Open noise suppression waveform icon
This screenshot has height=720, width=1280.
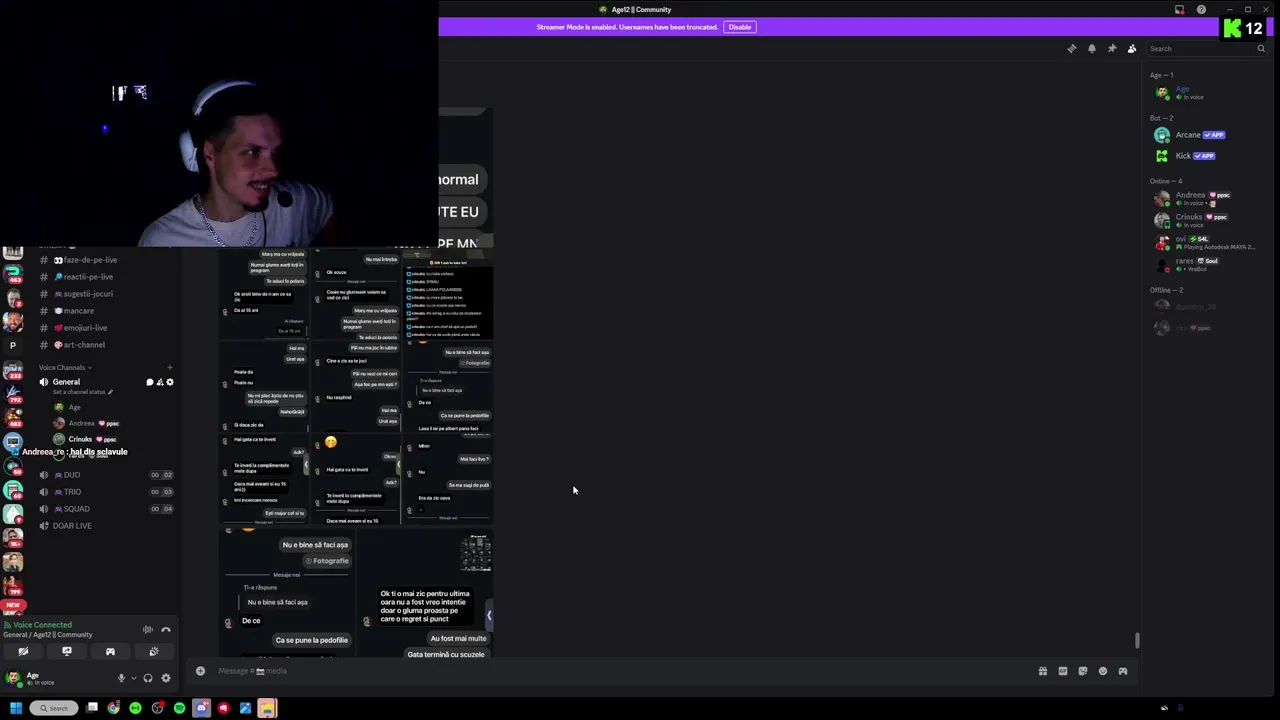(147, 629)
